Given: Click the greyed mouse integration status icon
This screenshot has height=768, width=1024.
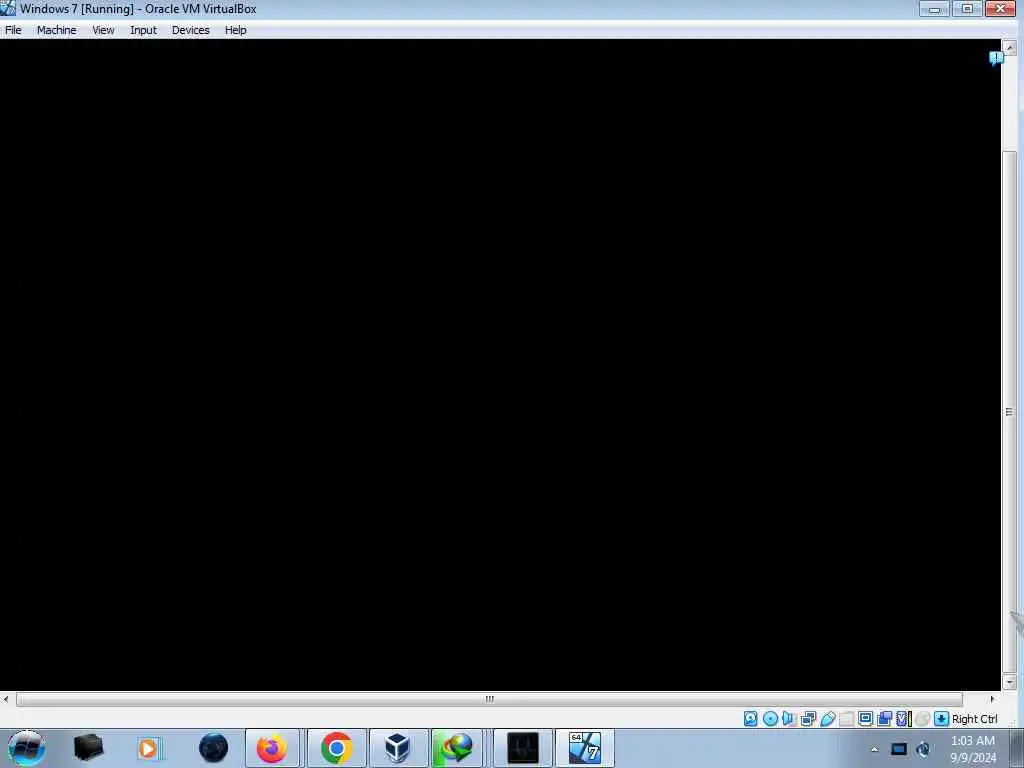Looking at the screenshot, I should click(x=922, y=719).
